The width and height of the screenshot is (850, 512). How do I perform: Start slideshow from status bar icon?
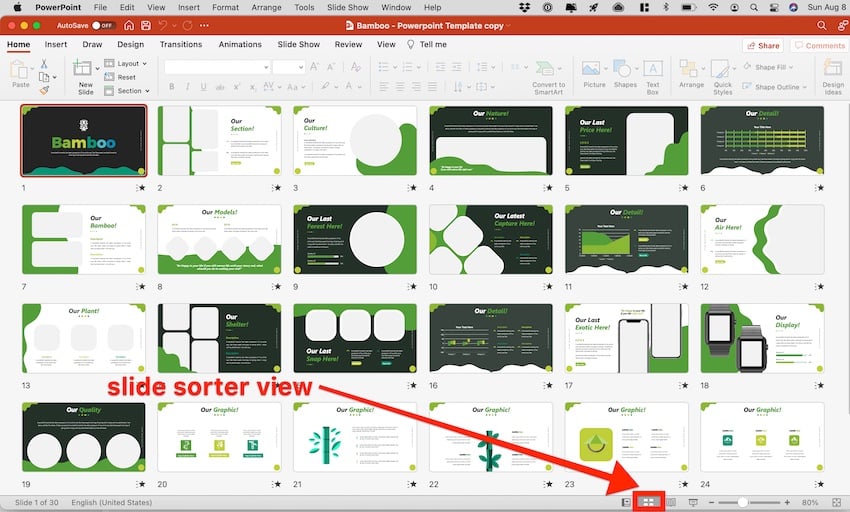[x=693, y=502]
